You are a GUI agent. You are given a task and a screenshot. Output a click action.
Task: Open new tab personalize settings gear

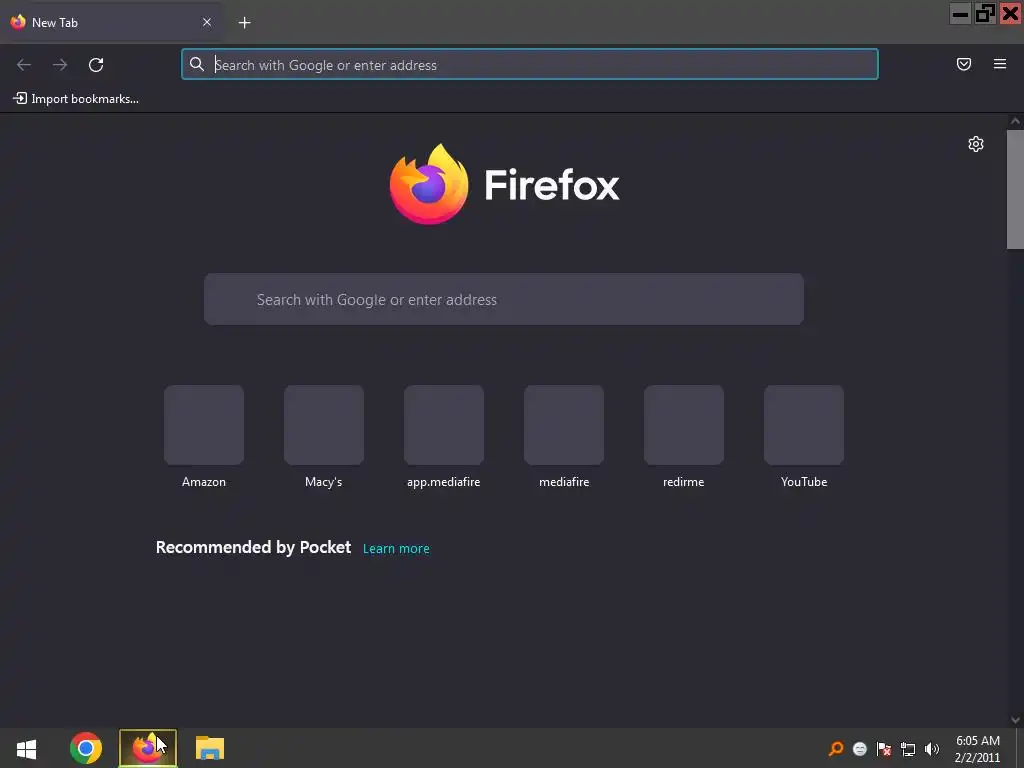[976, 144]
